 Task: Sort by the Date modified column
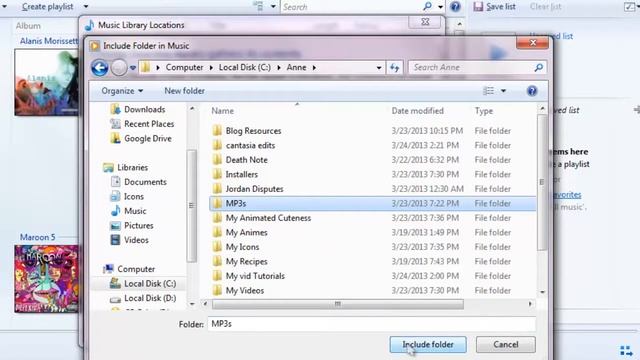point(418,111)
